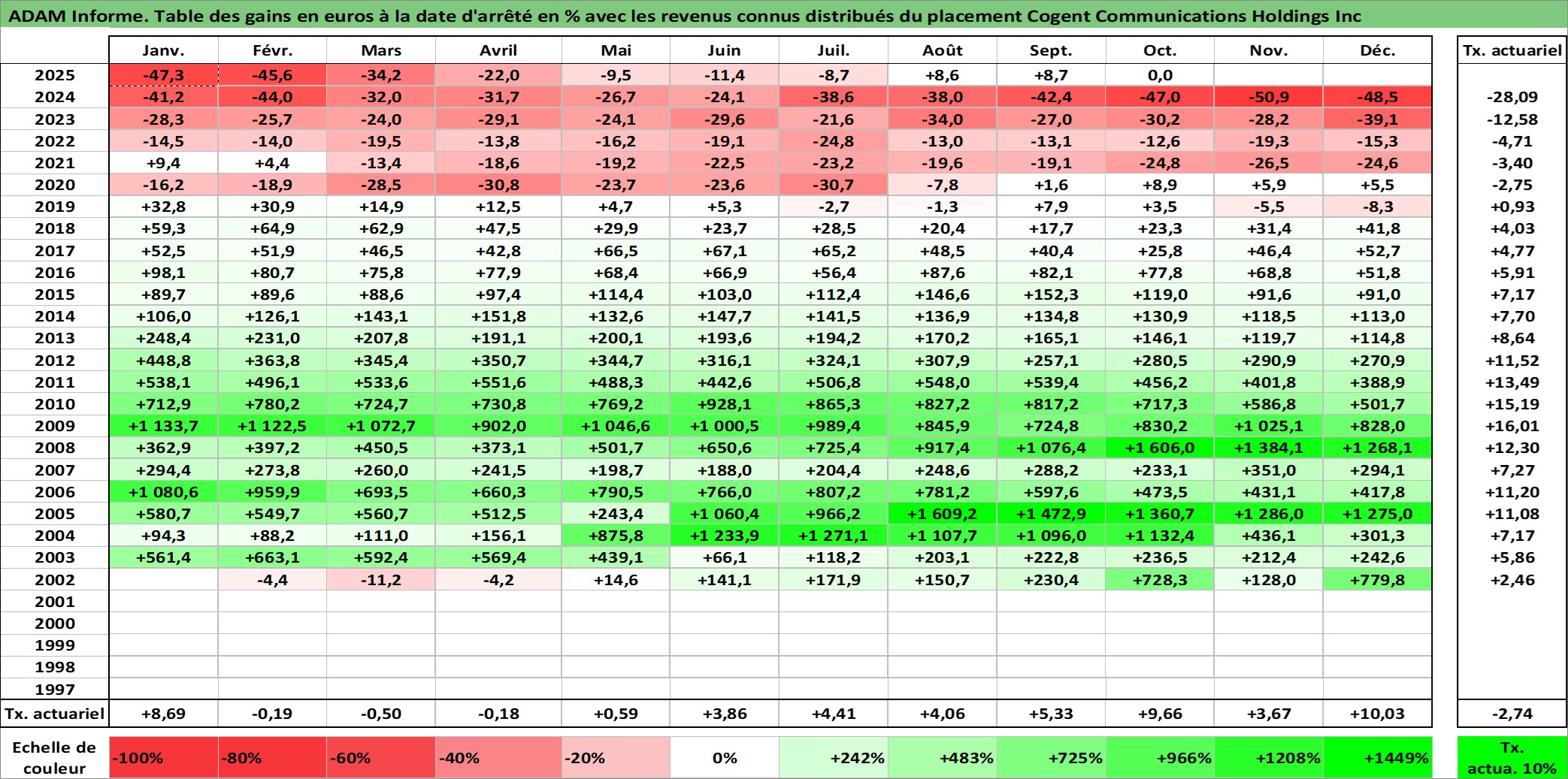Screen dimensions: 1568x779
Task: Select bottom rate +10,03 under Déc.
Action: click(x=1377, y=714)
